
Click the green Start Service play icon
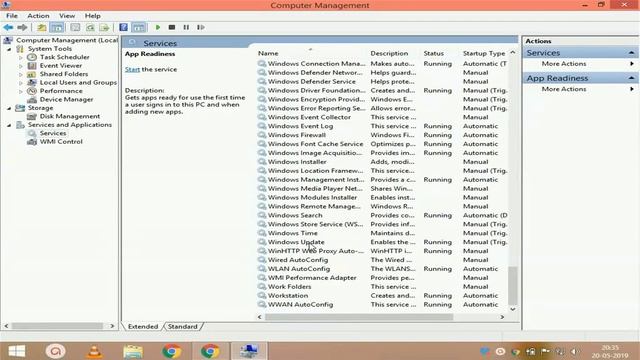158,27
